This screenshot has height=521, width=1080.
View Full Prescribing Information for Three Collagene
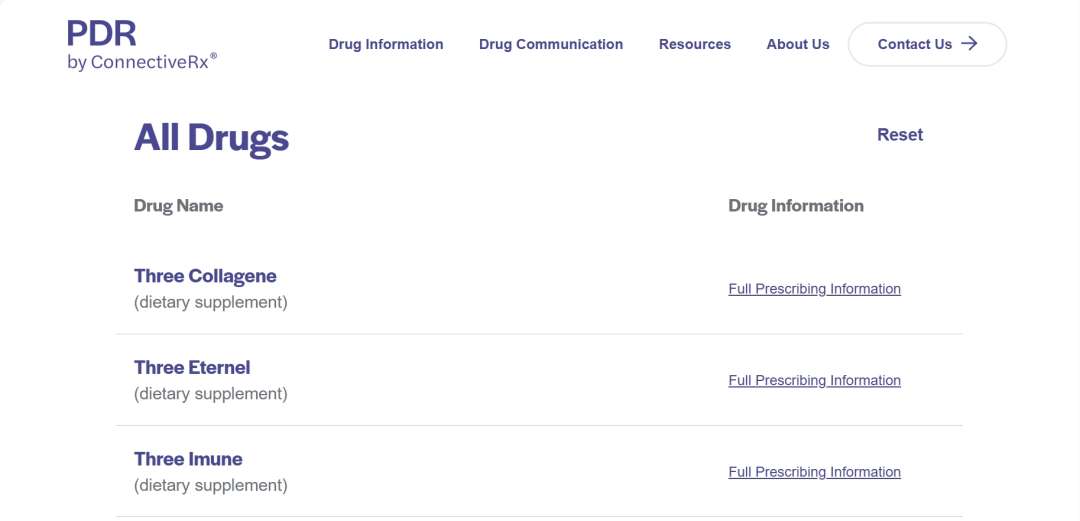click(x=814, y=289)
